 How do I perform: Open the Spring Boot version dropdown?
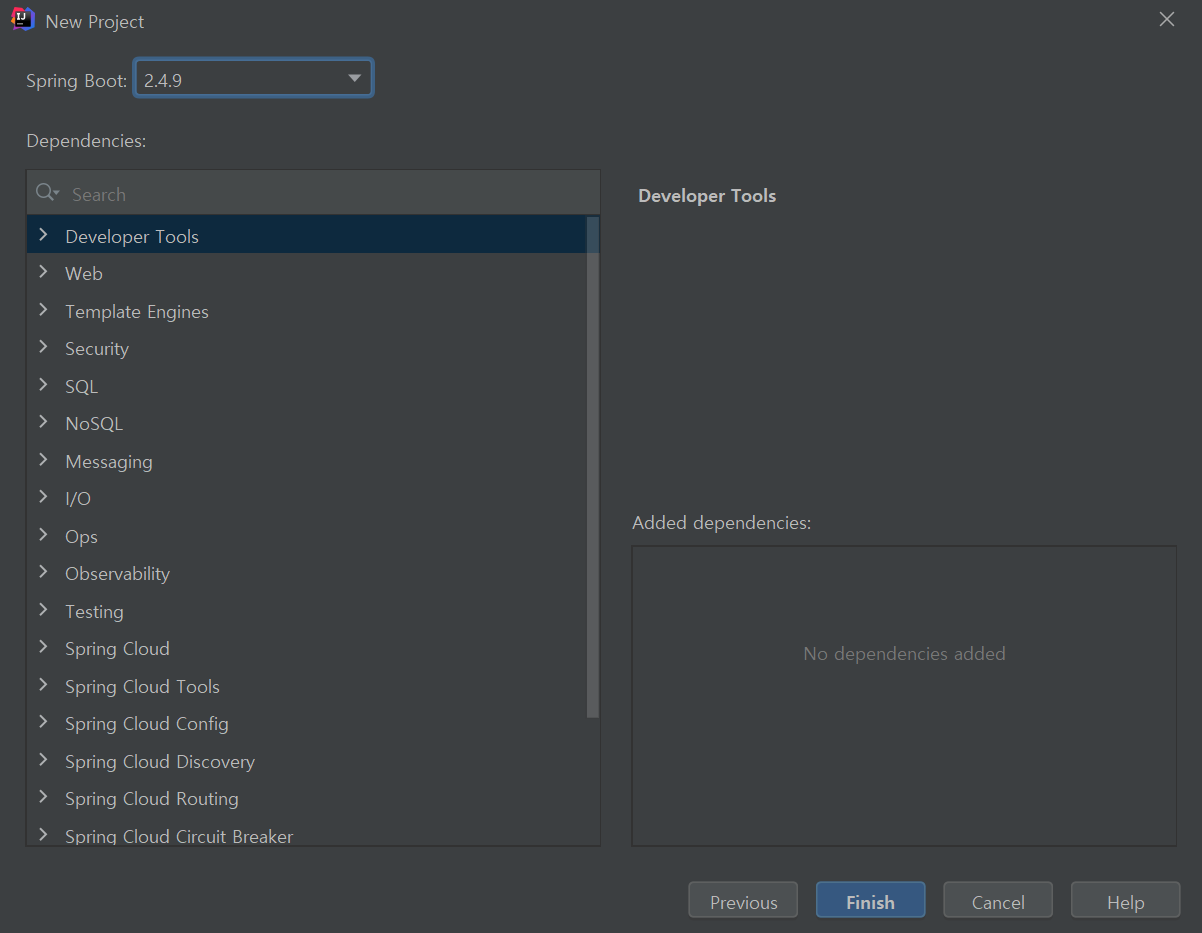tap(253, 79)
